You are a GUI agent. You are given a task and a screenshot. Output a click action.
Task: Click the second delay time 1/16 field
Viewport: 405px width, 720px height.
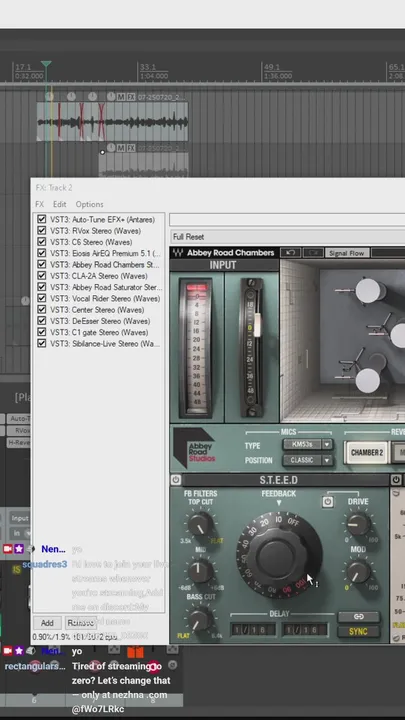[305, 630]
